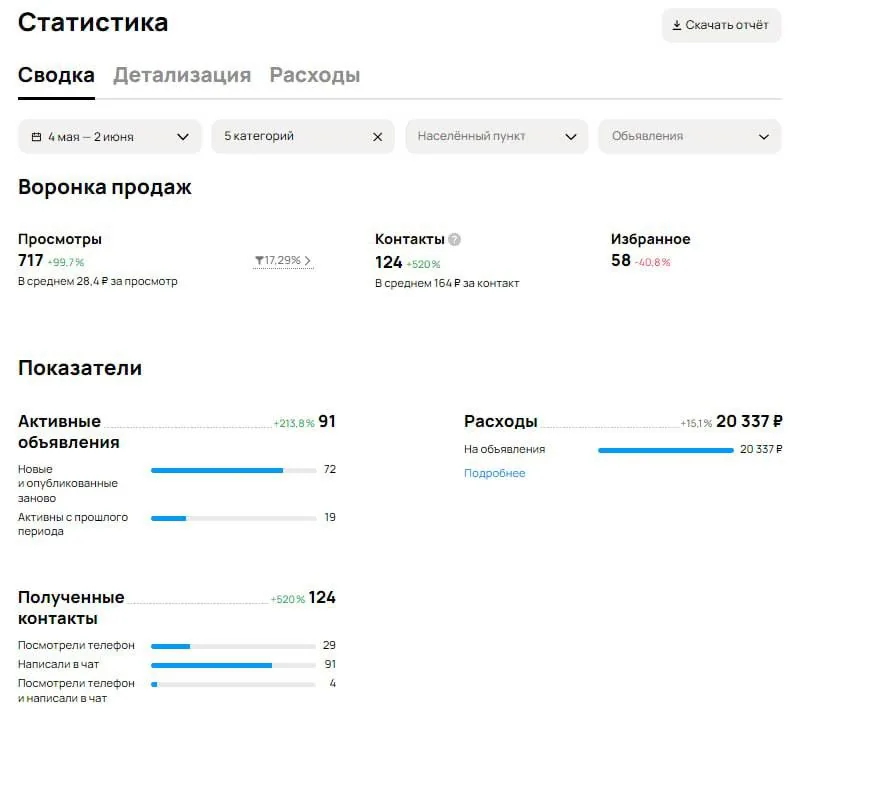
Task: Click the Статистика page heading
Action: click(93, 23)
